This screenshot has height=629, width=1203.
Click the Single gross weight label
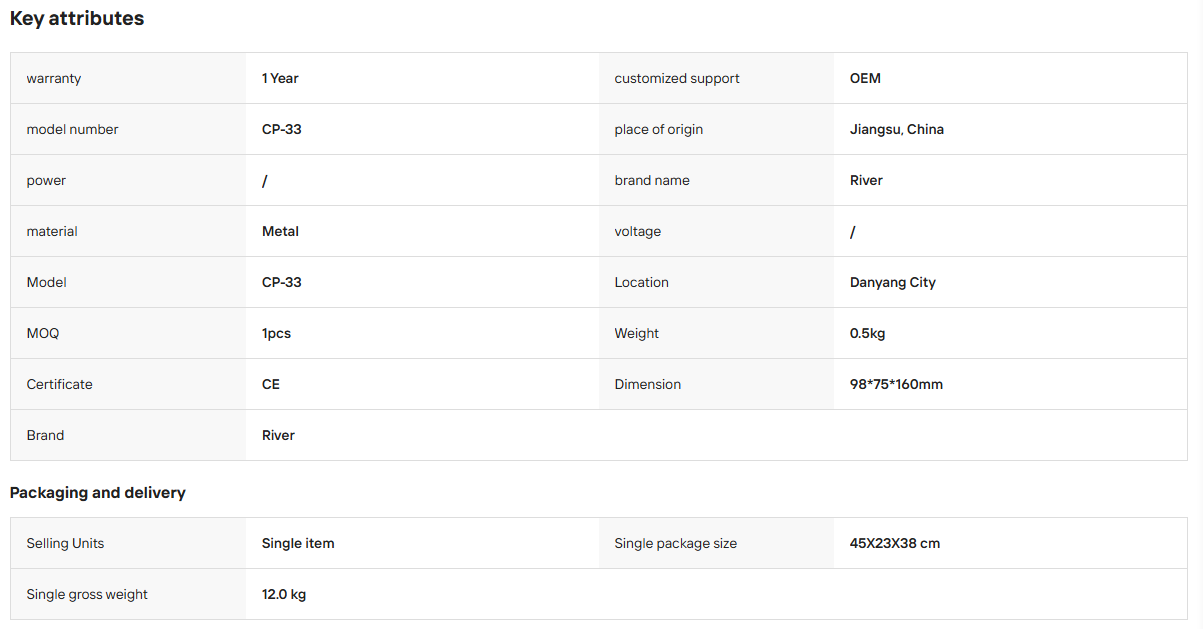coord(87,594)
